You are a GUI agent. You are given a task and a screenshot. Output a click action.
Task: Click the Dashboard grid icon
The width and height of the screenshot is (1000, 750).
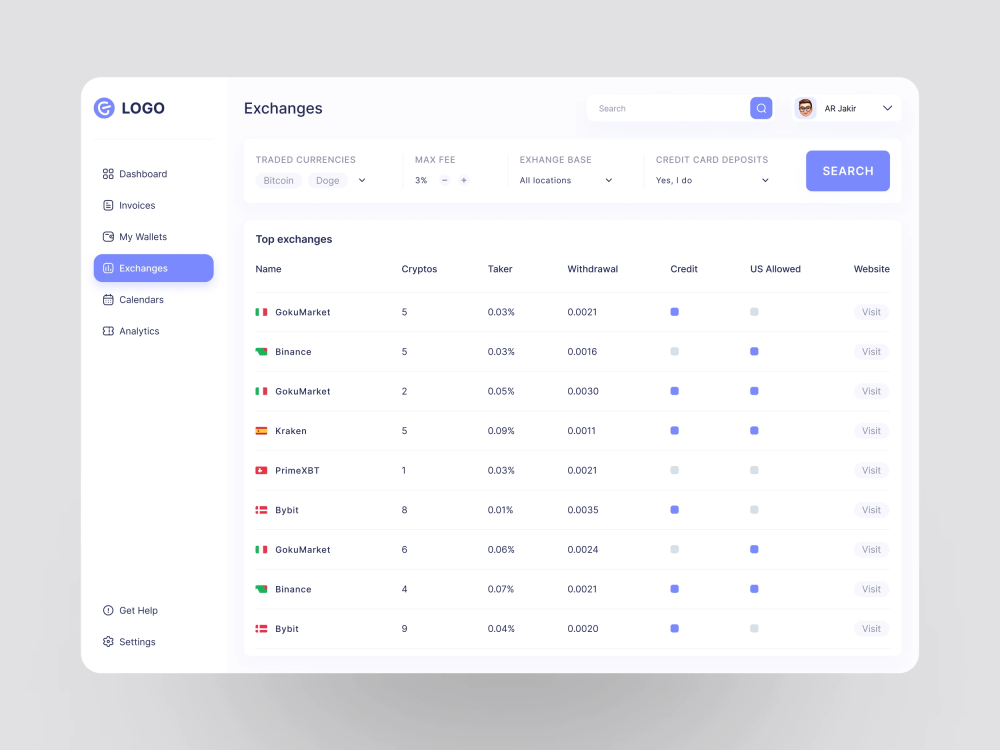[x=108, y=173]
